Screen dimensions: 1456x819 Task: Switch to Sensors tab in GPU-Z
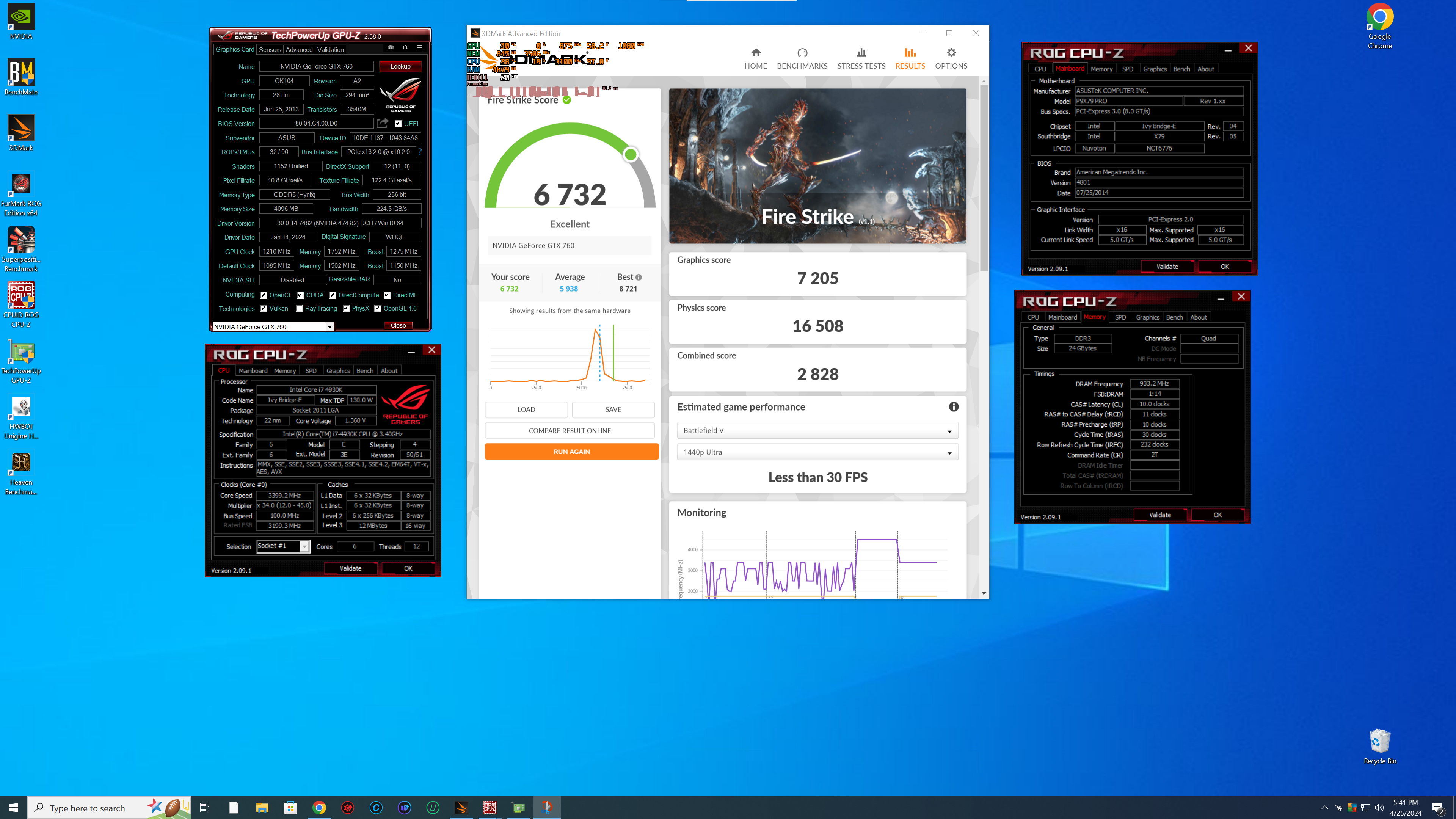[x=270, y=50]
